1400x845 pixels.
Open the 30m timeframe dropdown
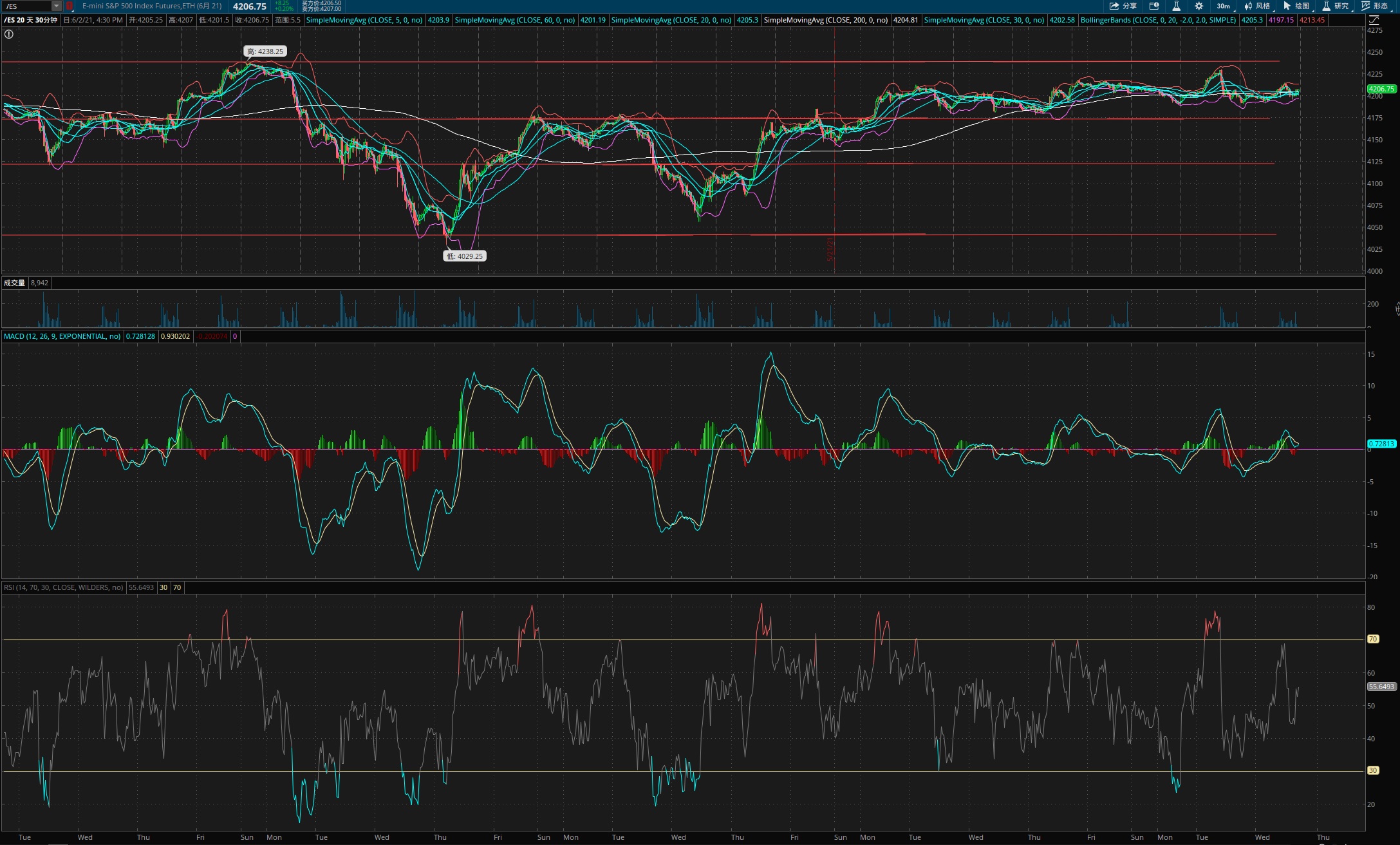(1224, 6)
